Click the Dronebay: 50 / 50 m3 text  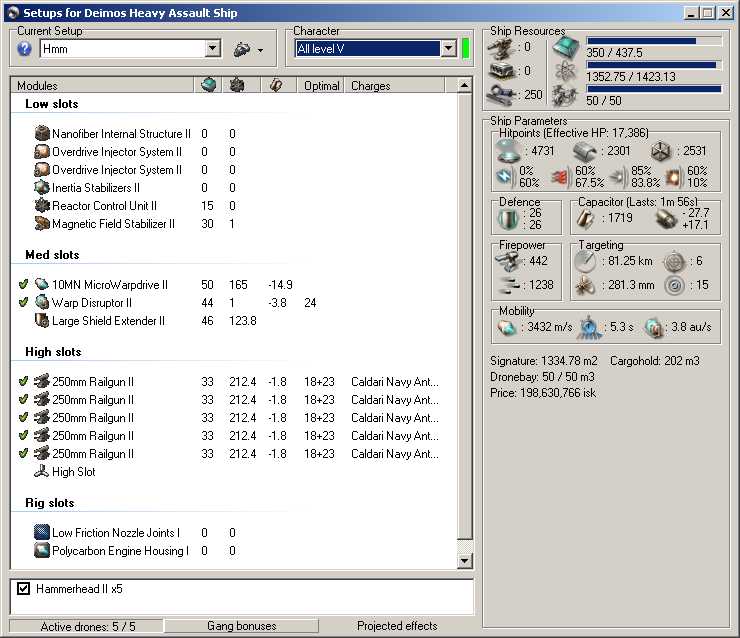point(542,377)
